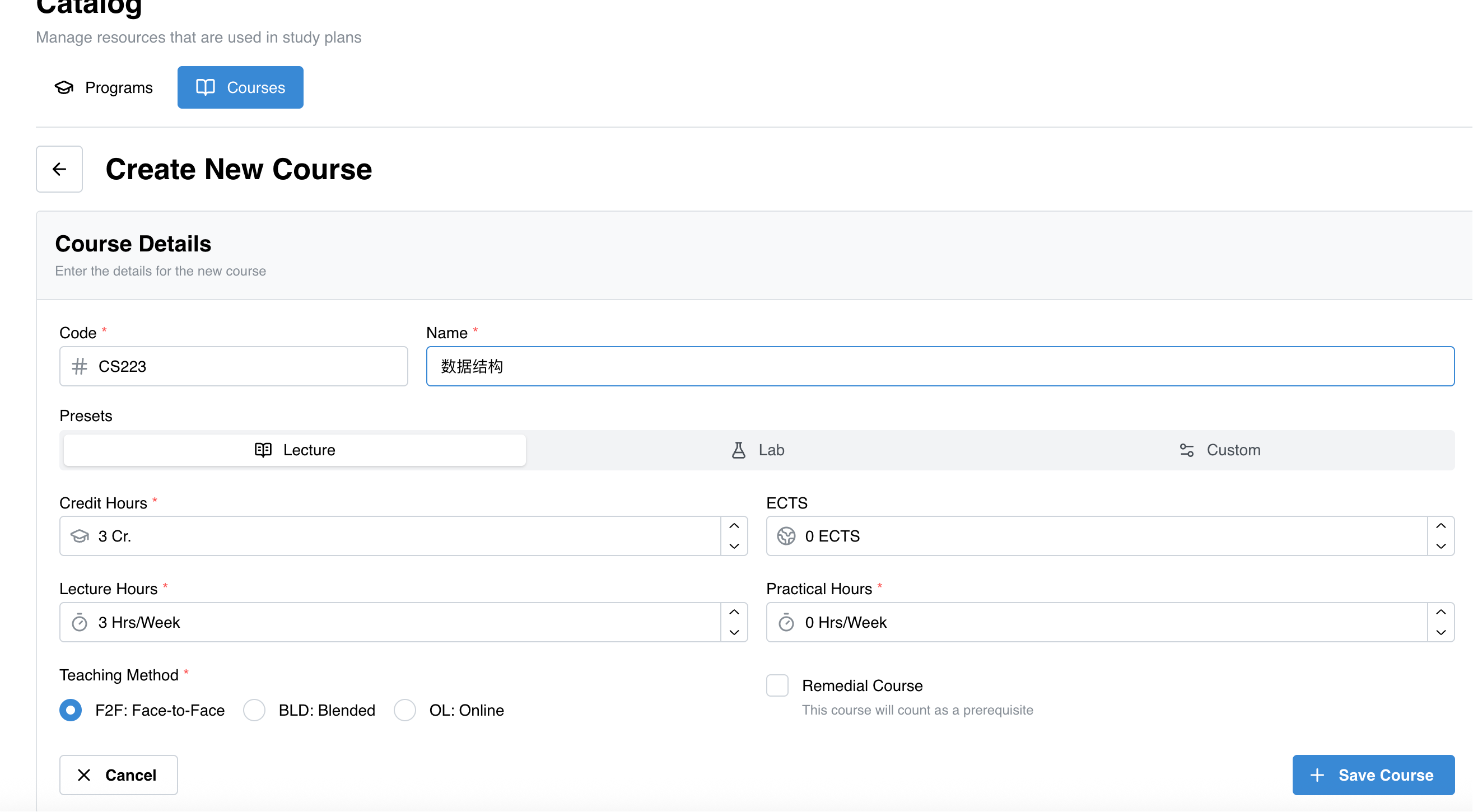The image size is (1473, 812).
Task: Increase Practical Hours with up arrow
Action: [x=1442, y=613]
